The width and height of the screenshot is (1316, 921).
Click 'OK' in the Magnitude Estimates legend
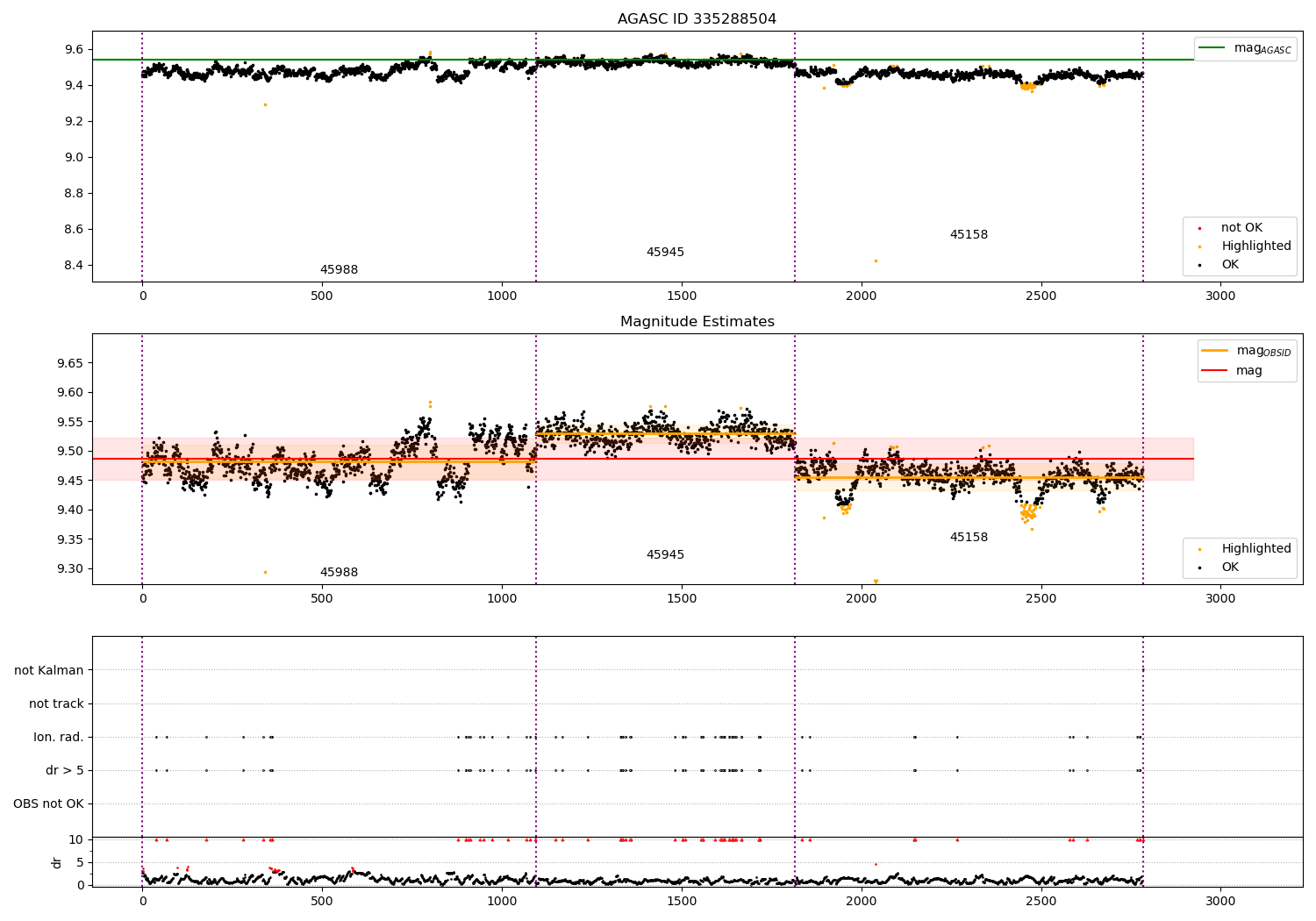1230,568
